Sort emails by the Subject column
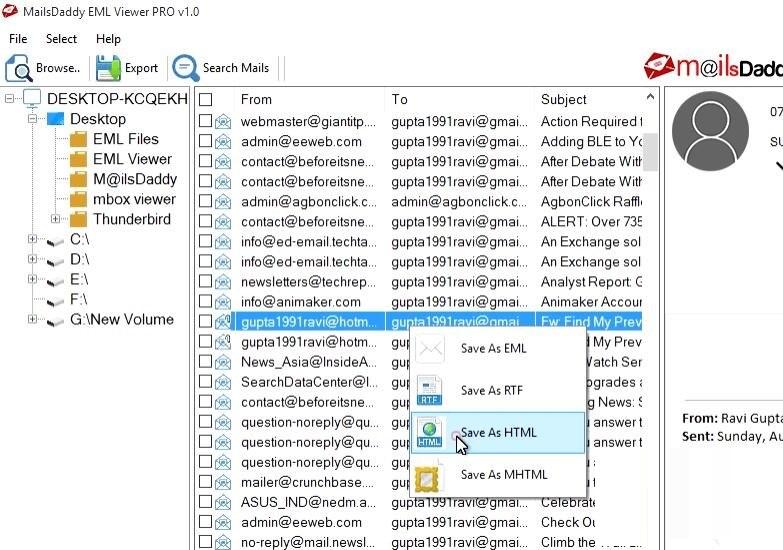Image resolution: width=783 pixels, height=550 pixels. point(563,99)
